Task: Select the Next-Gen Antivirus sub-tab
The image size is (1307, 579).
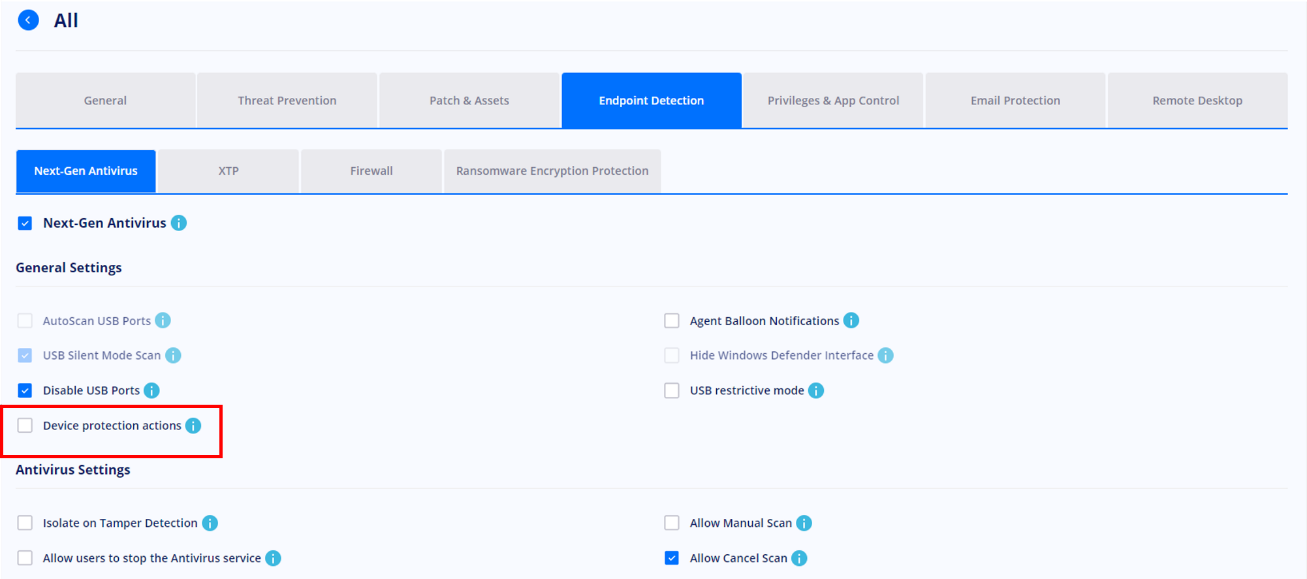Action: tap(86, 171)
